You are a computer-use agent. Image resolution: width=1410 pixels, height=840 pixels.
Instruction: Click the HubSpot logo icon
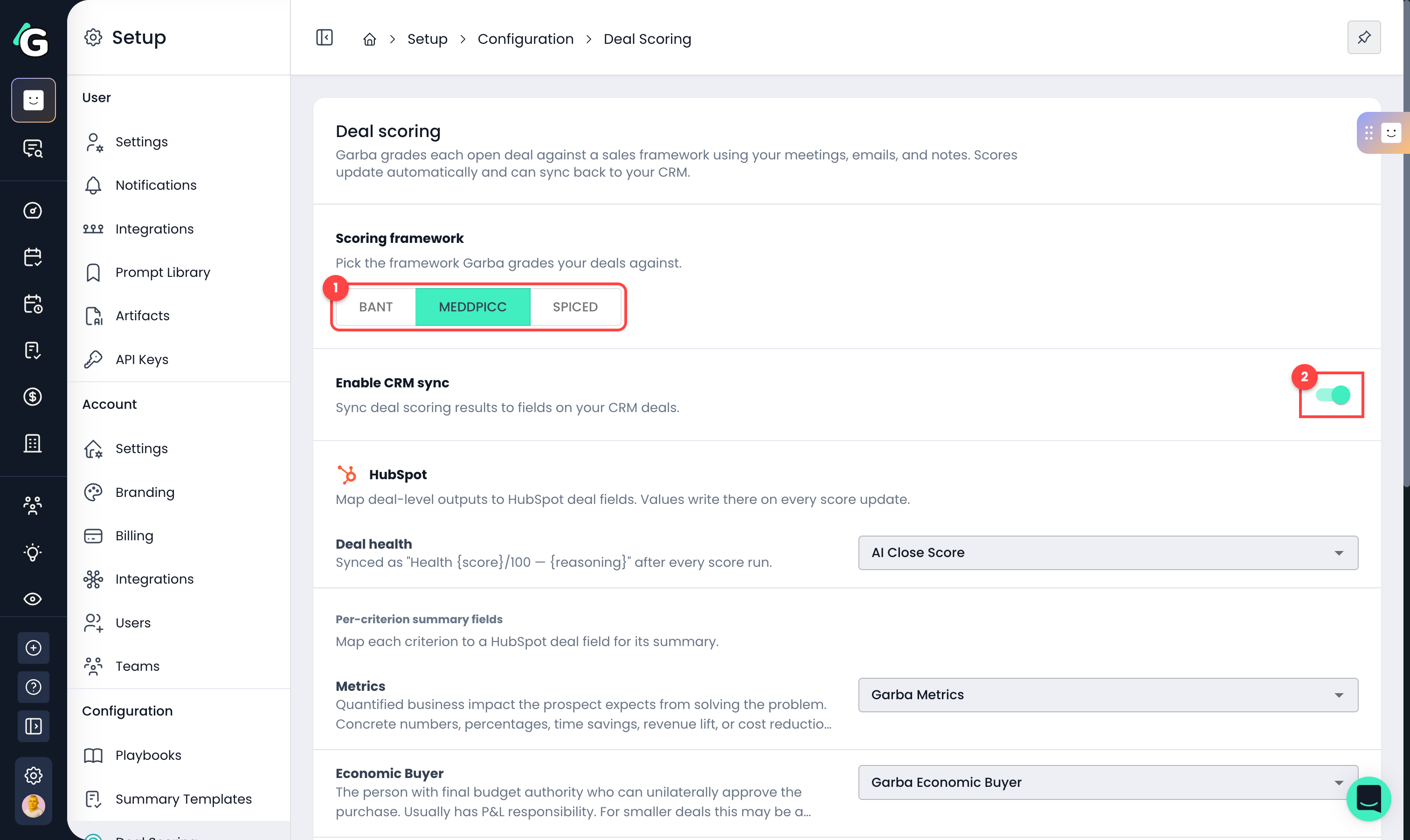click(x=347, y=475)
